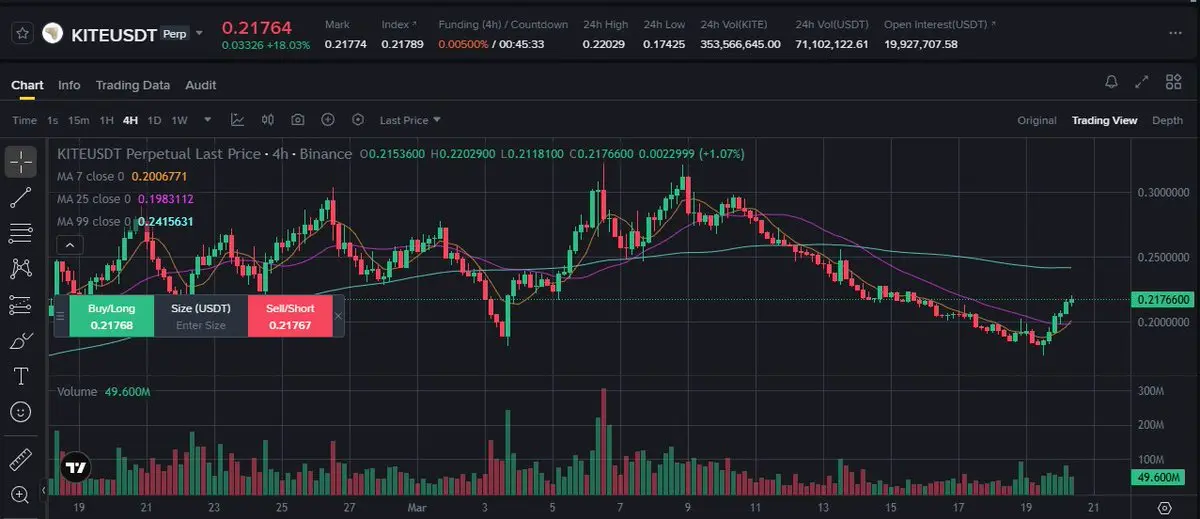Open chart settings hexagon icon
This screenshot has height=519, width=1200.
point(358,120)
